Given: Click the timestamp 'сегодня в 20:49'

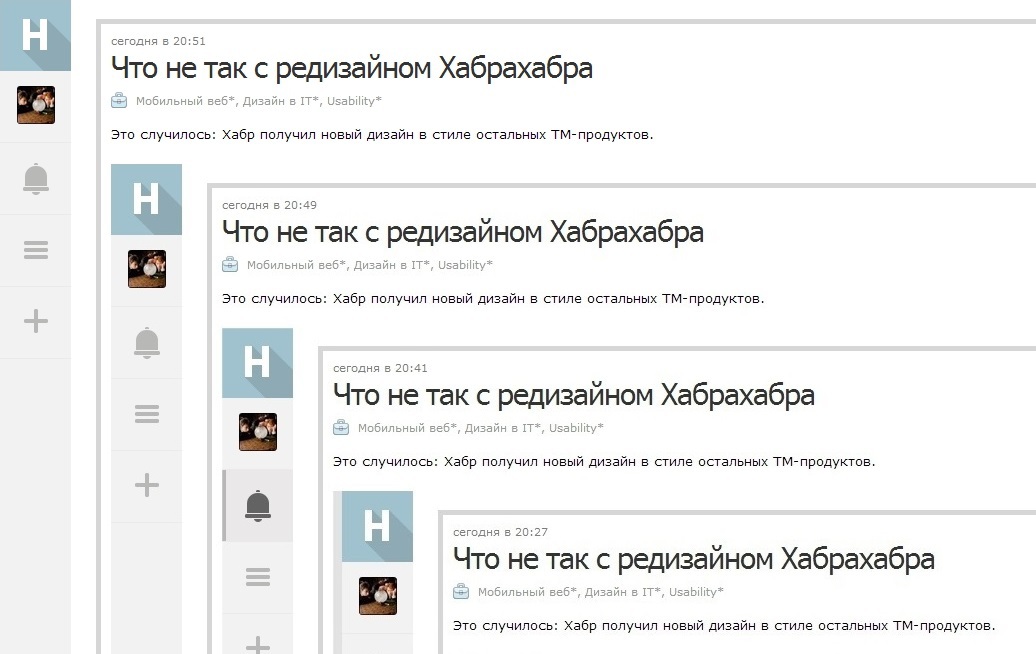Looking at the screenshot, I should pyautogui.click(x=269, y=205).
